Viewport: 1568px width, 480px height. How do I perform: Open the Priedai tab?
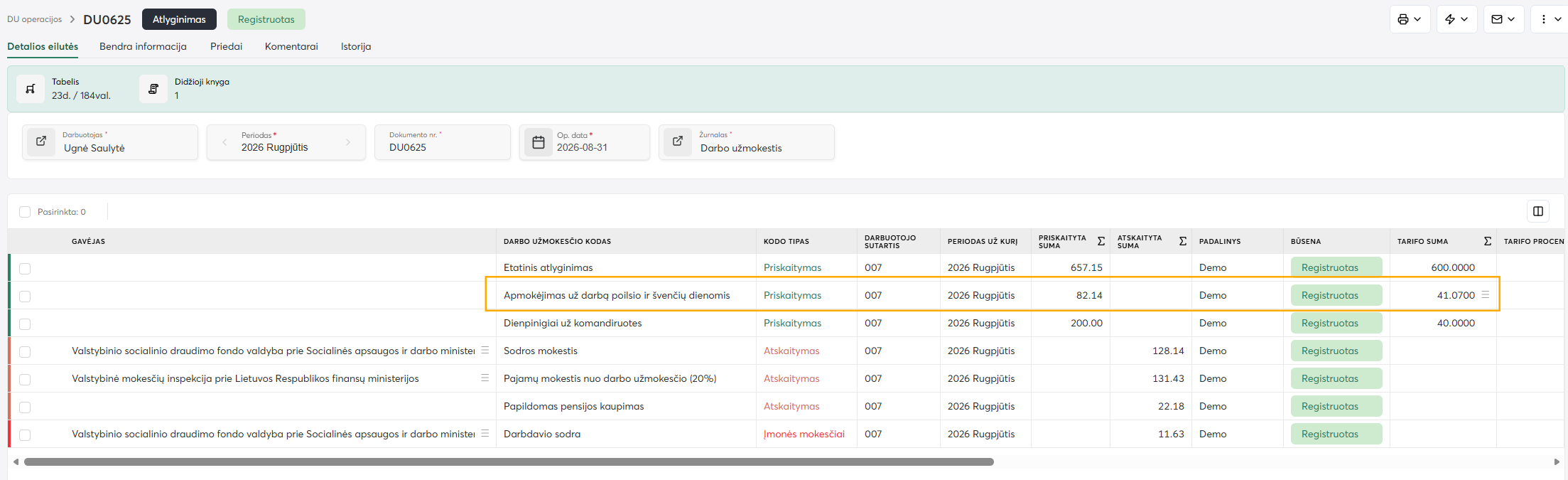[x=226, y=46]
